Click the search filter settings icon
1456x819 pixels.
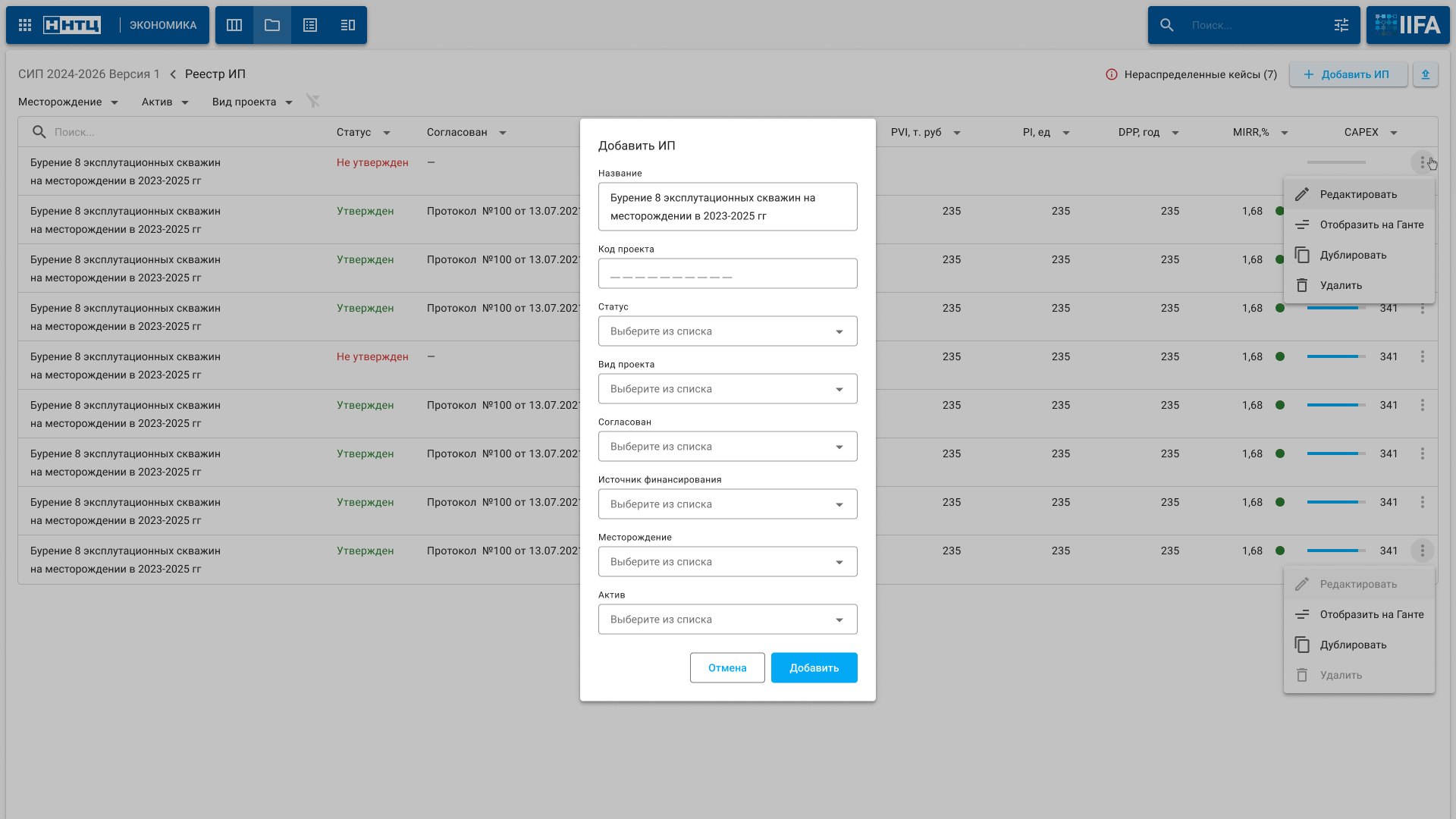[x=1341, y=25]
